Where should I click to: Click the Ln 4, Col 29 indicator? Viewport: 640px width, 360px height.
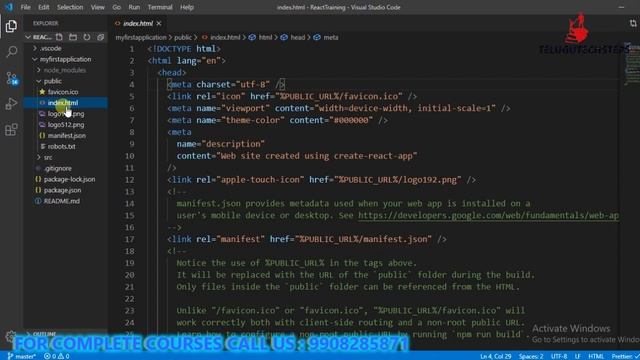(496, 356)
